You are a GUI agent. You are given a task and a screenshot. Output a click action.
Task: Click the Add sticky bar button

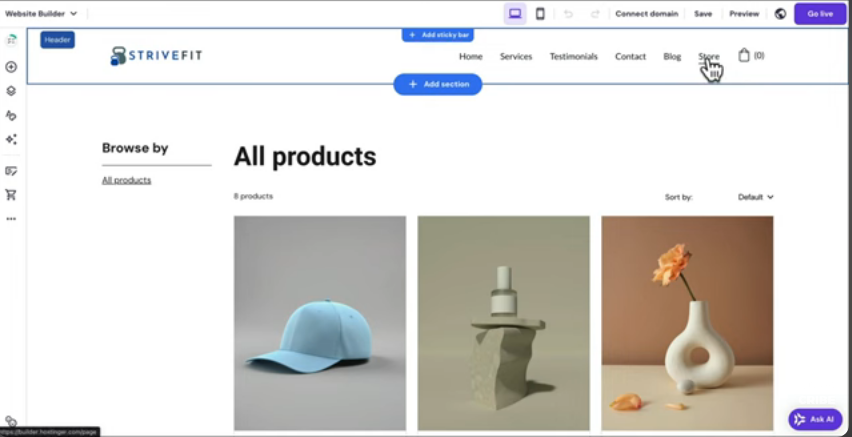point(438,35)
